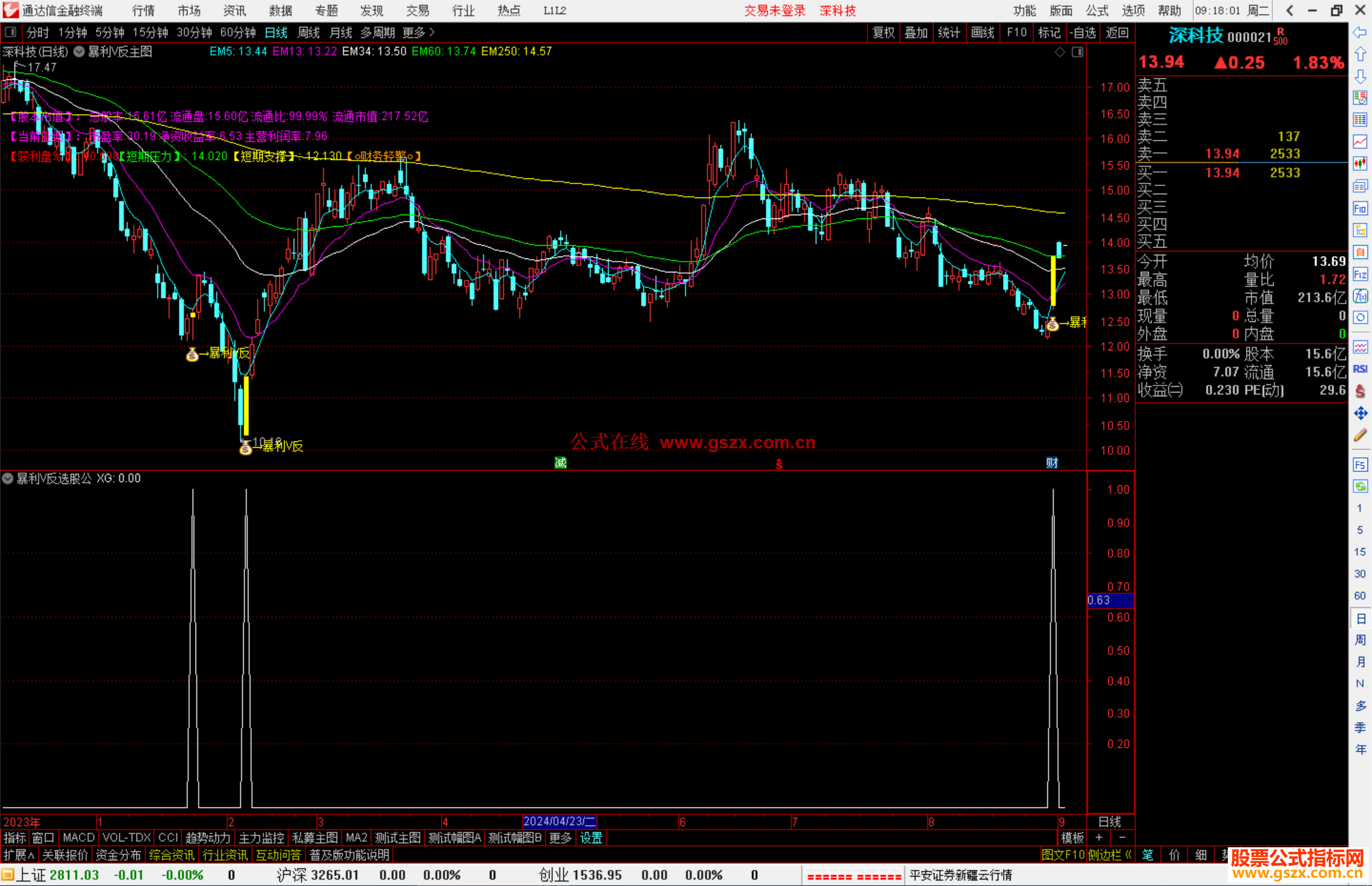
Task: Open the f(x) formula icon
Action: [x=1360, y=296]
